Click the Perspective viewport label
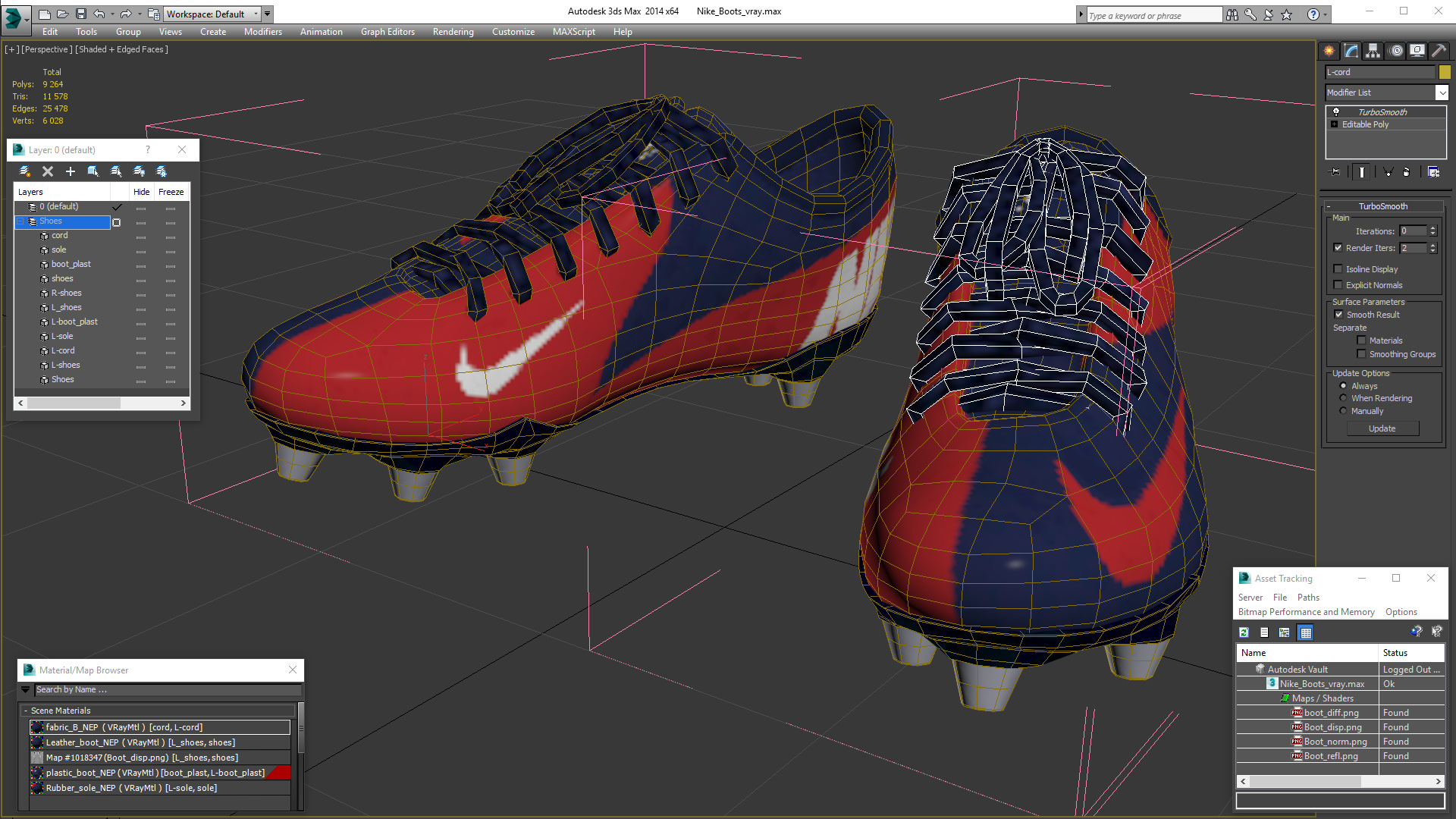The width and height of the screenshot is (1456, 819). 47,49
